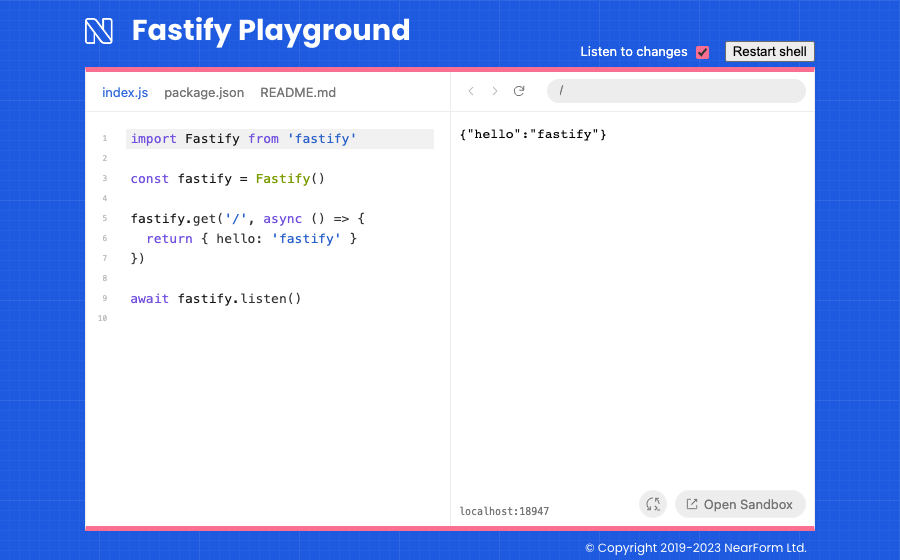Viewport: 900px width, 560px height.
Task: Go forward in the preview browser
Action: [495, 91]
